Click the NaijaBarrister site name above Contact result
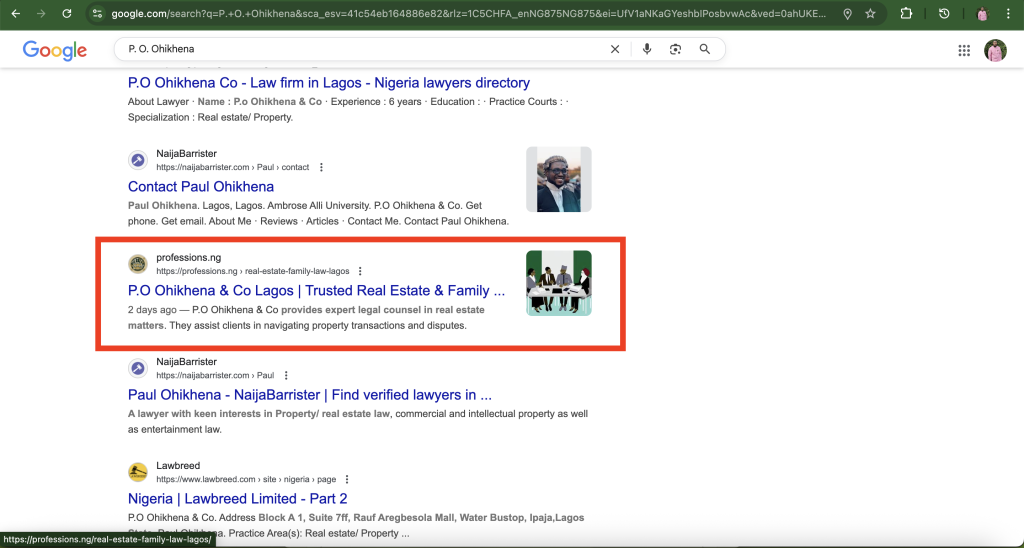This screenshot has height=548, width=1024. 186,153
